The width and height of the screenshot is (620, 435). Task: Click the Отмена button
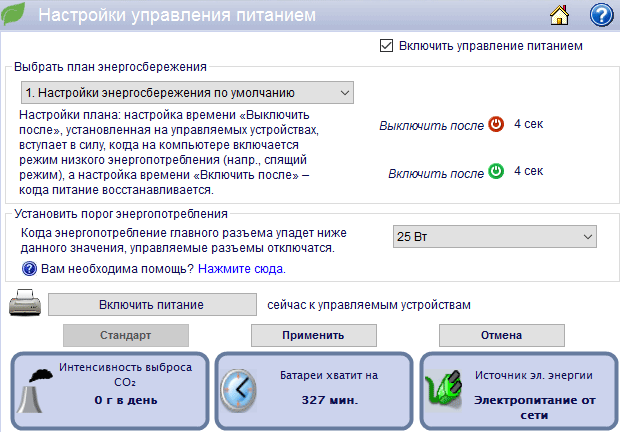[502, 335]
